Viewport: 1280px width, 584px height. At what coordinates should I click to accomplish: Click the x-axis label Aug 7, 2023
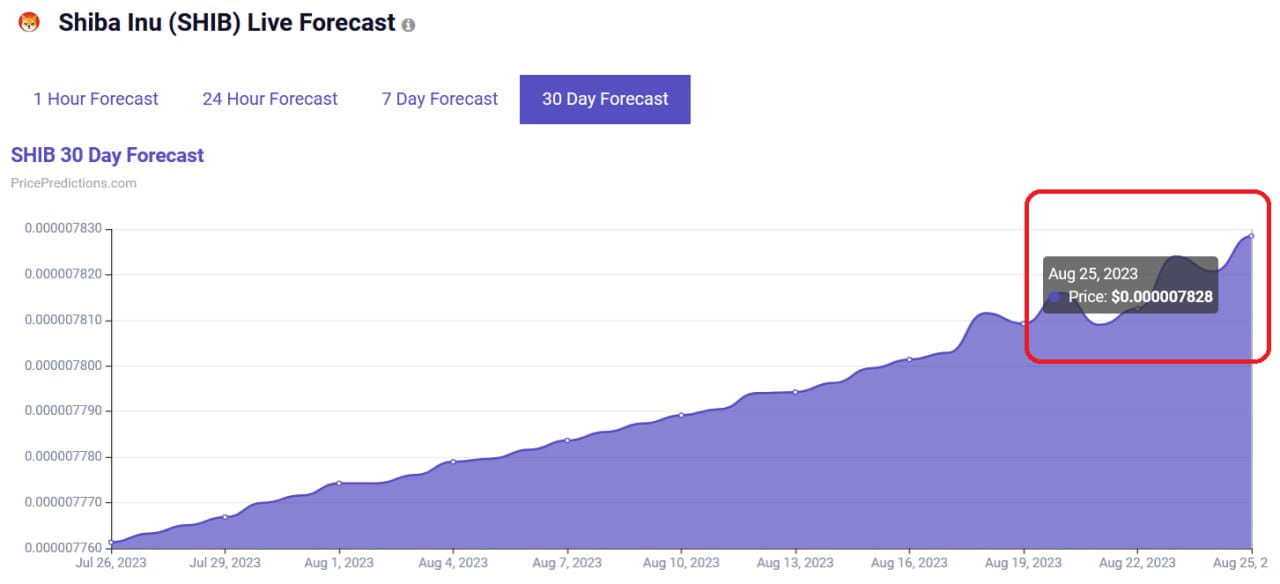pos(567,563)
